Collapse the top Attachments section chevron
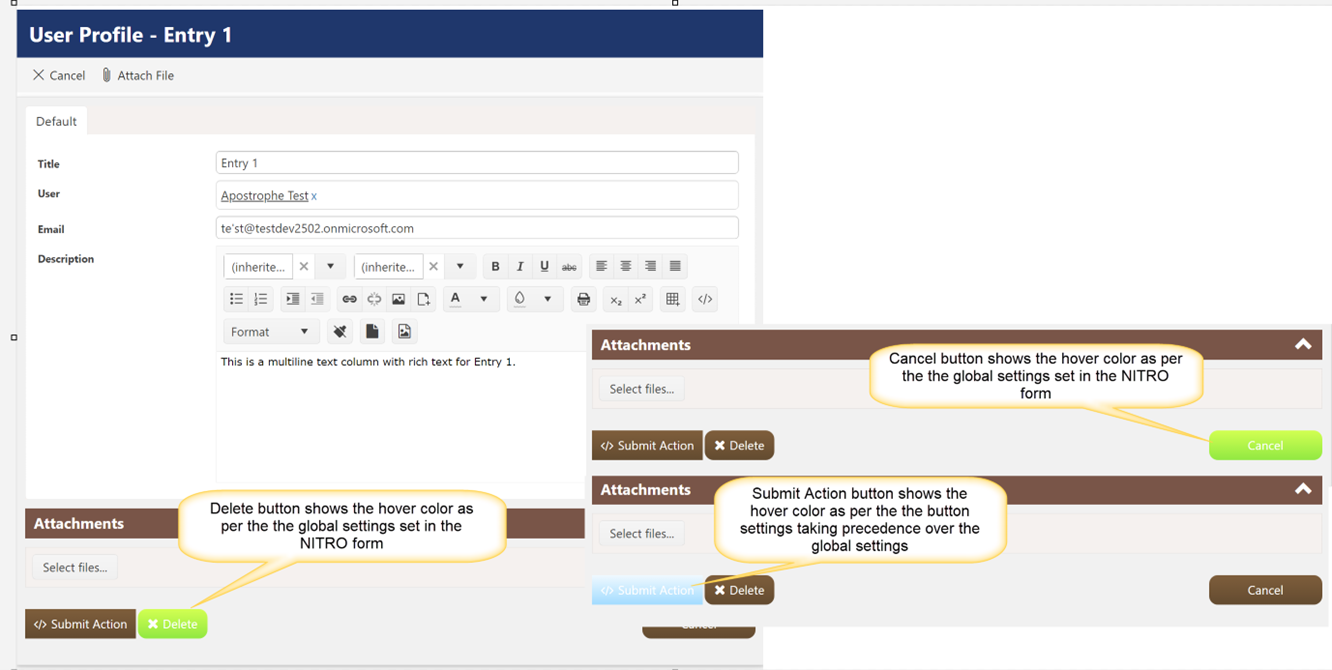The width and height of the screenshot is (1332, 670). [x=1303, y=344]
